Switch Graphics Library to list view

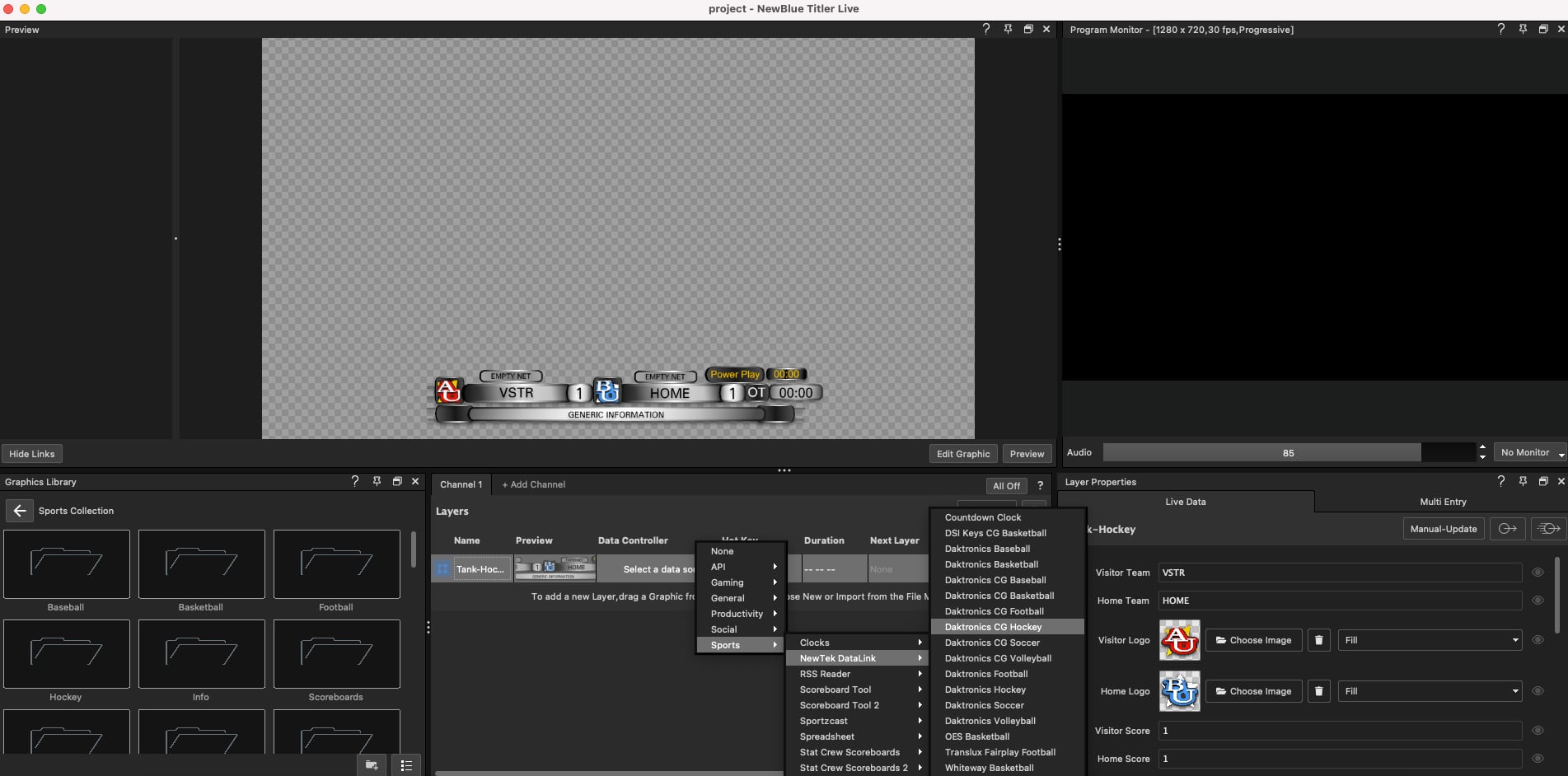406,765
